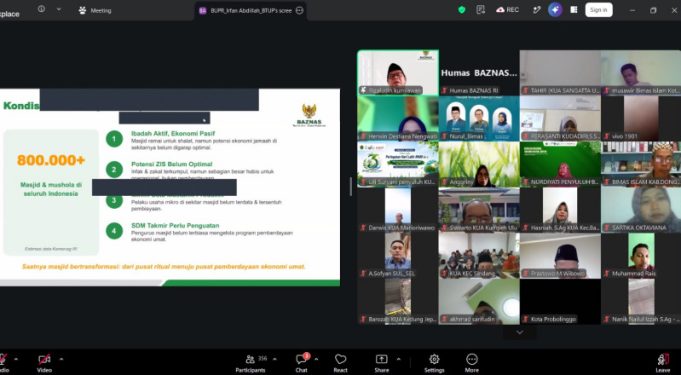Click the REC recording indicator
This screenshot has height=375, width=681.
(x=507, y=10)
